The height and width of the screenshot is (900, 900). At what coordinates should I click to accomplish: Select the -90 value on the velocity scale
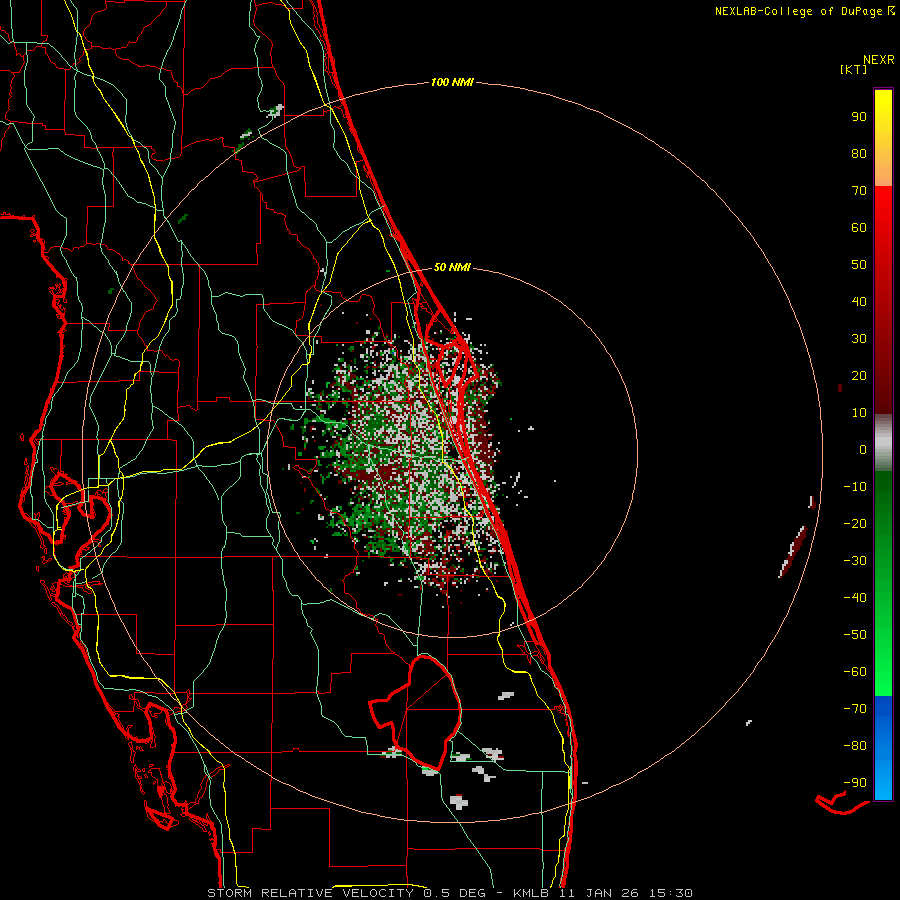point(855,783)
